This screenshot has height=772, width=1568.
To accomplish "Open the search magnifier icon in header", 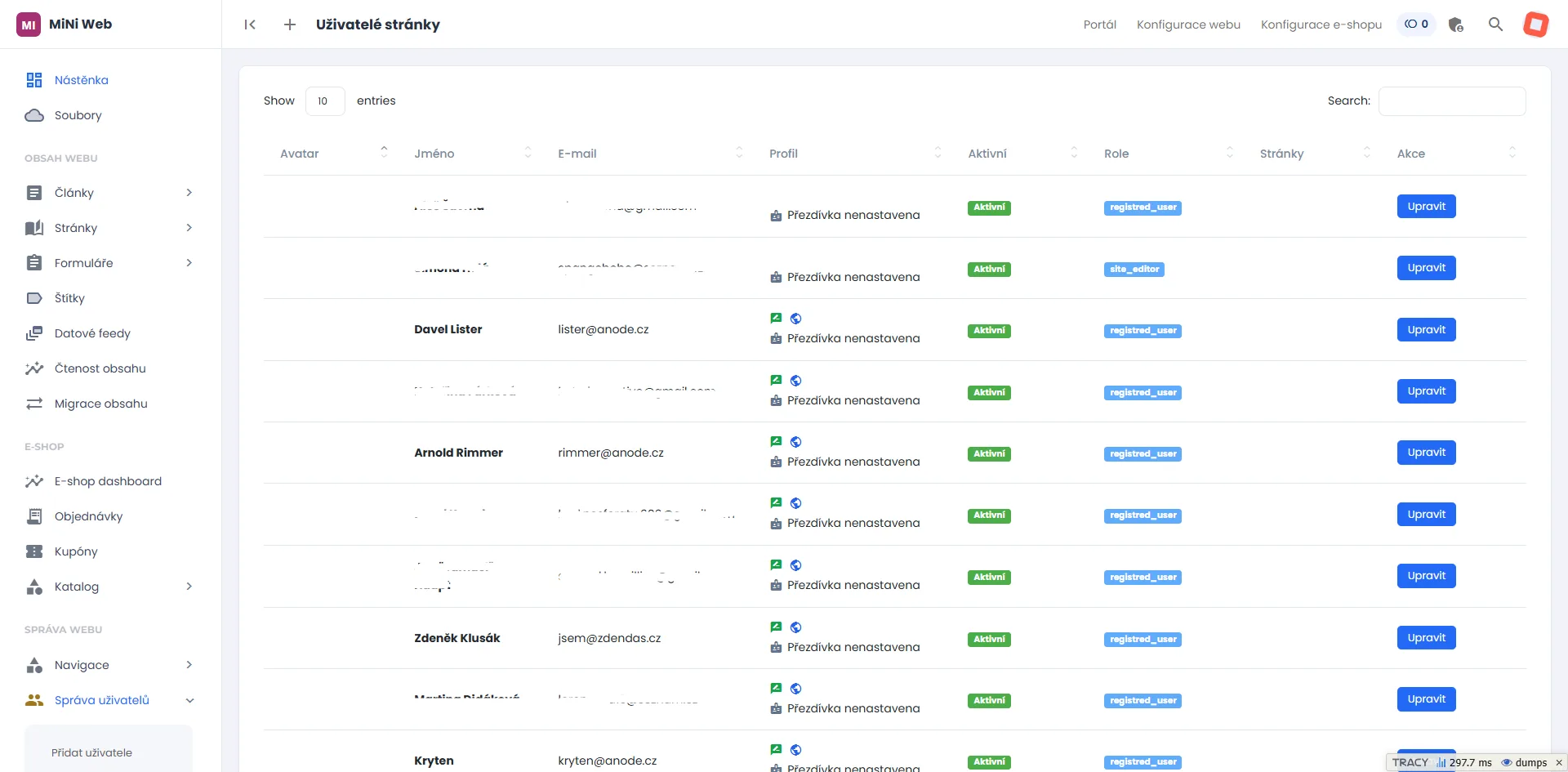I will coord(1495,25).
